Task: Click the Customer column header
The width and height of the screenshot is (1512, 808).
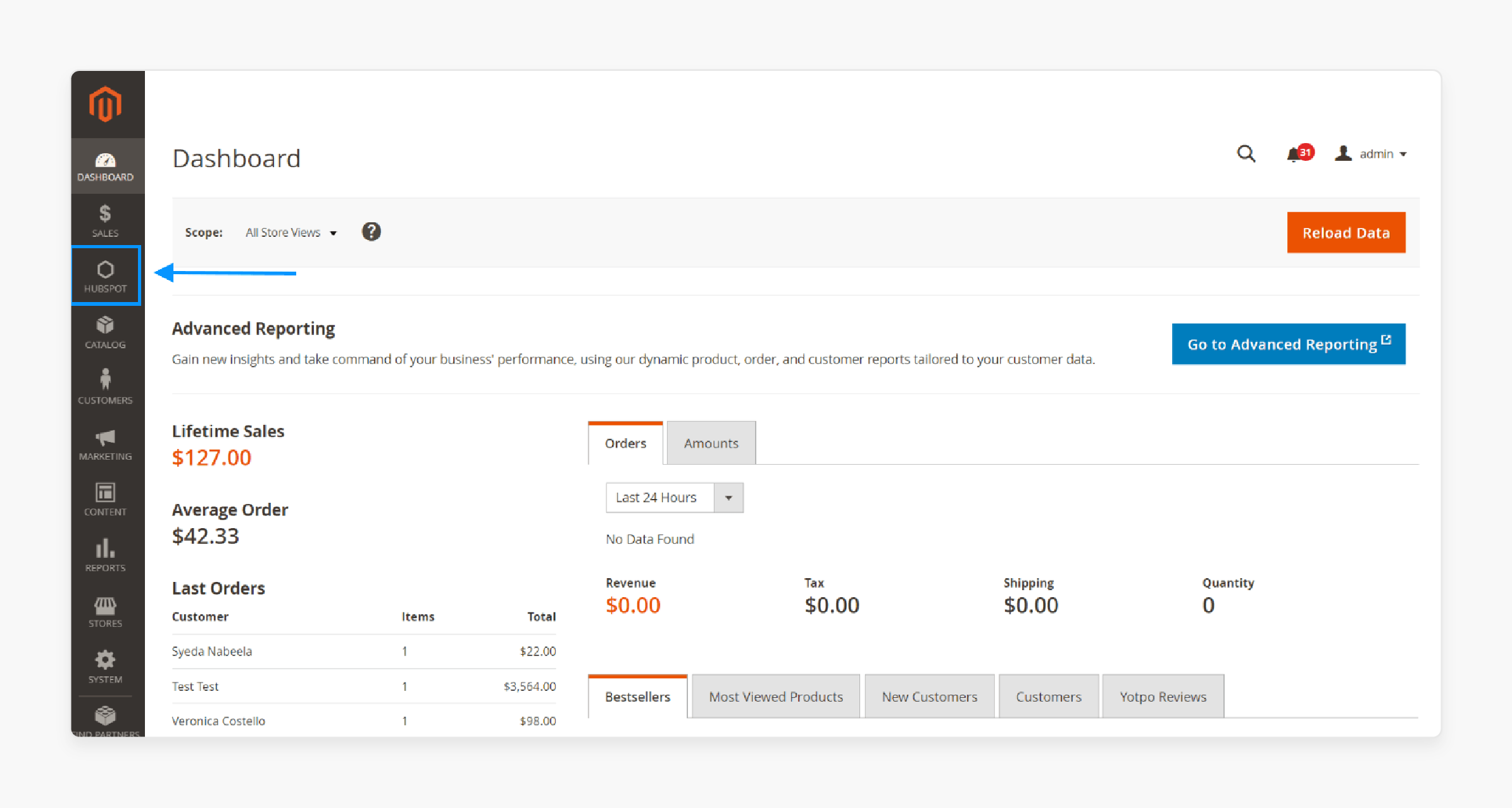Action: (x=200, y=617)
